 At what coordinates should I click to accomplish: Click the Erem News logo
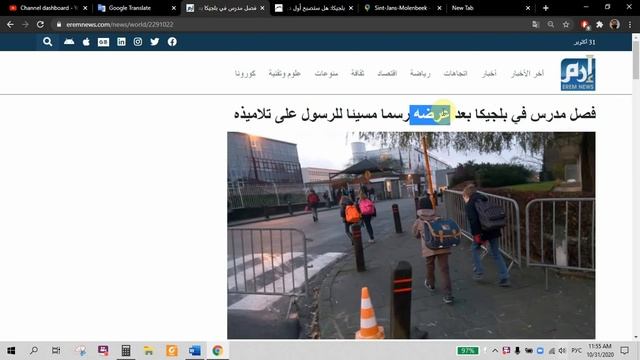[x=578, y=73]
